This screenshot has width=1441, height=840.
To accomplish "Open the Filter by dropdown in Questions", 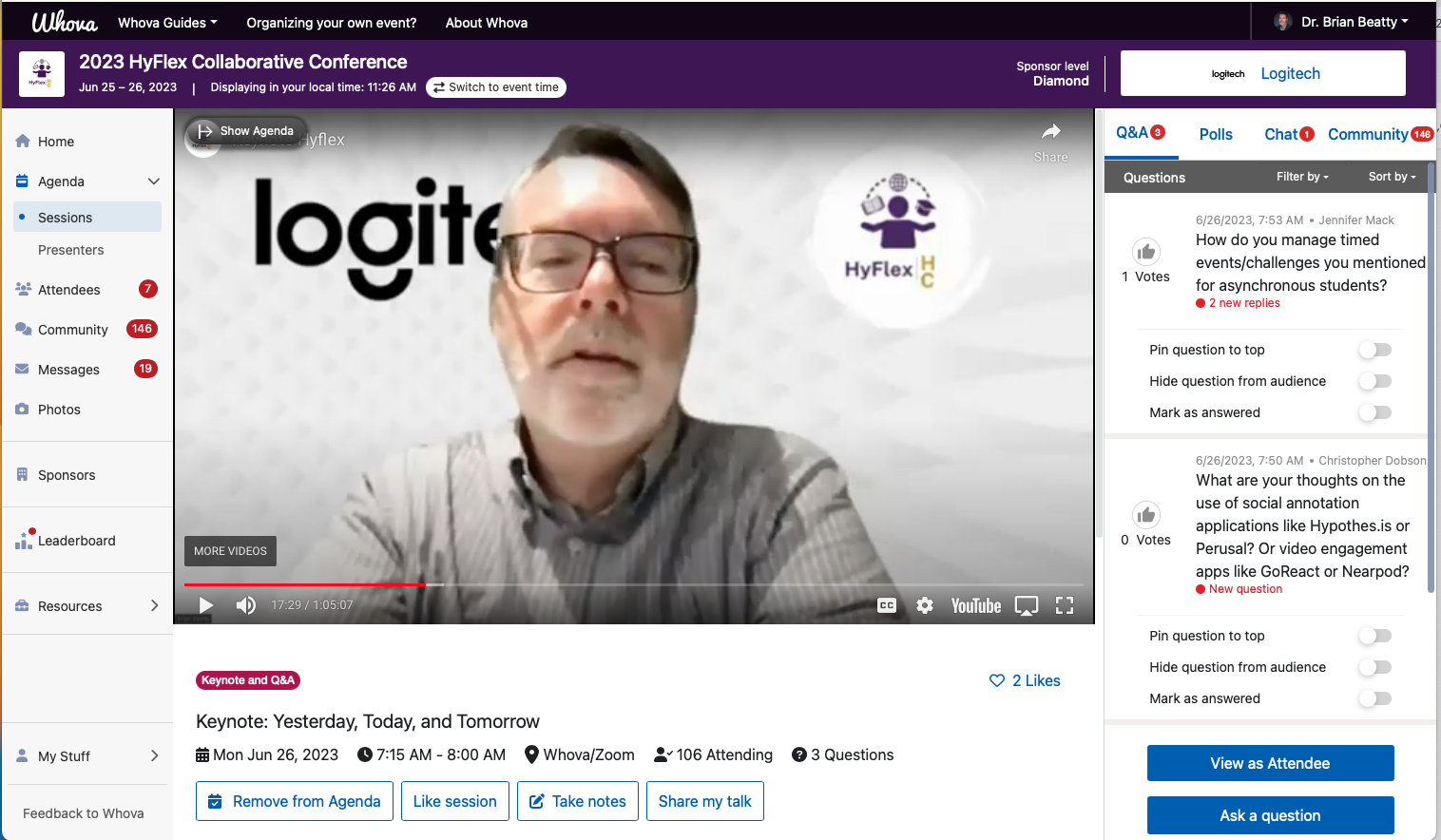I will tap(1302, 177).
